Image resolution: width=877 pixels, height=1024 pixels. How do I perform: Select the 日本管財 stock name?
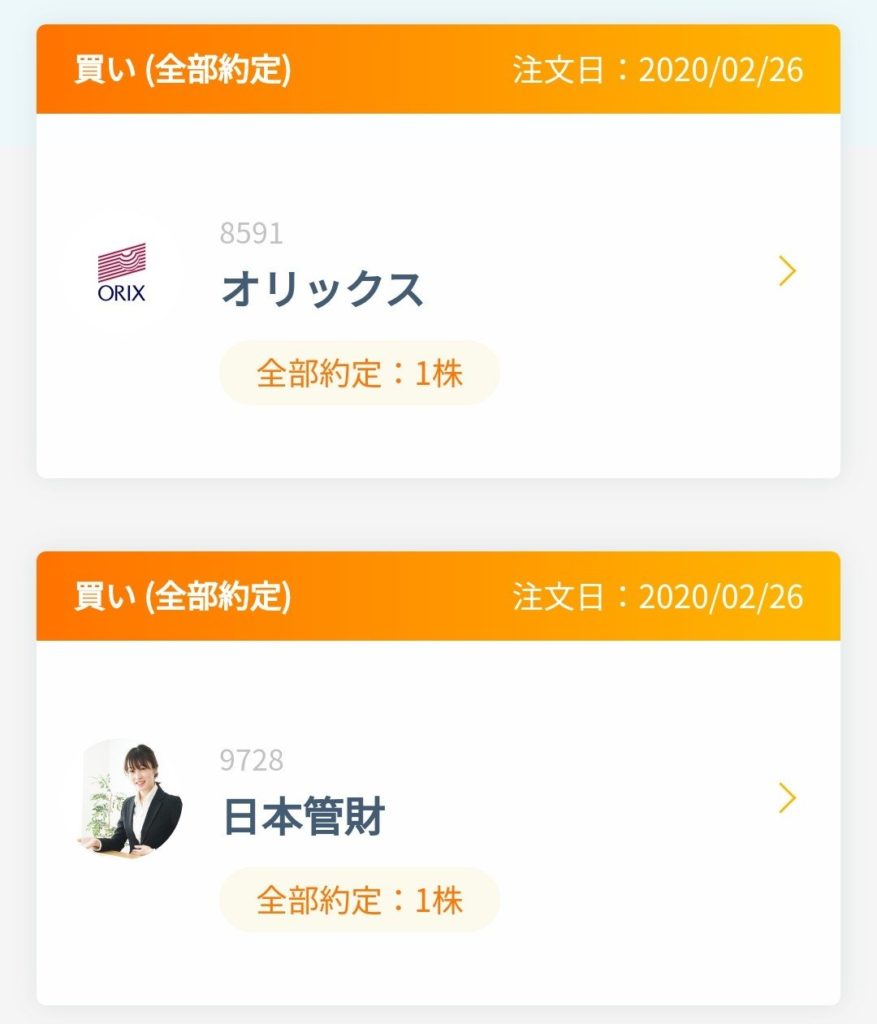coord(304,816)
